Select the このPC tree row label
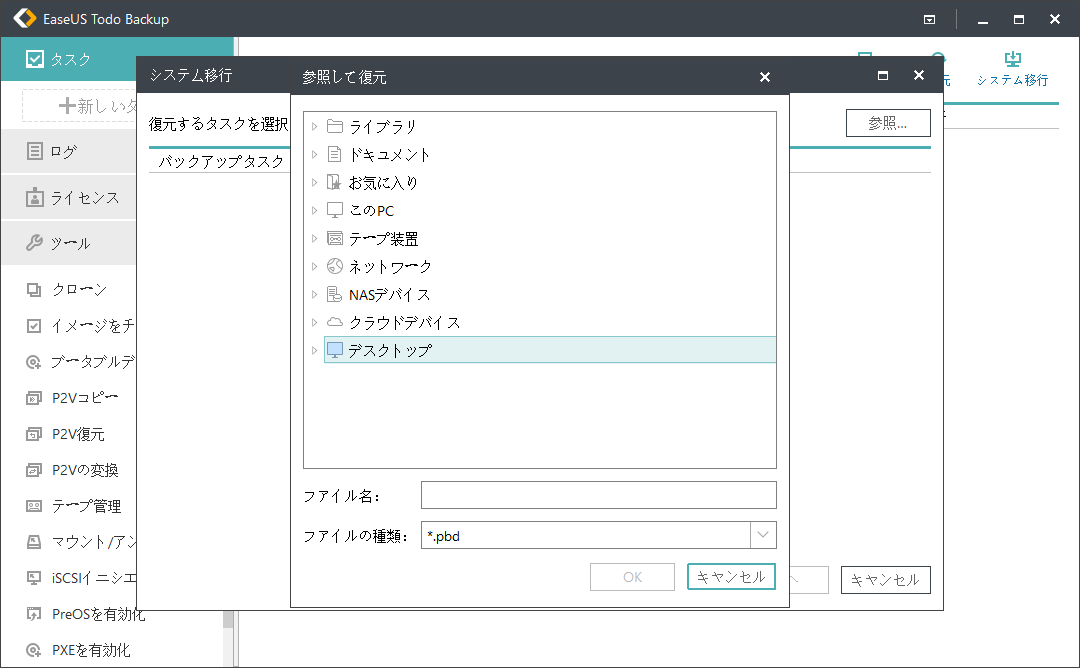Screen dimensions: 1080x668 (x=371, y=211)
